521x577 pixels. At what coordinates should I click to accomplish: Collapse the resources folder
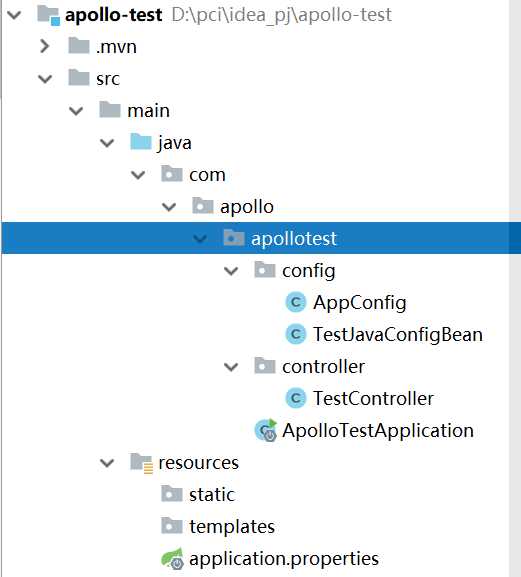(x=107, y=463)
